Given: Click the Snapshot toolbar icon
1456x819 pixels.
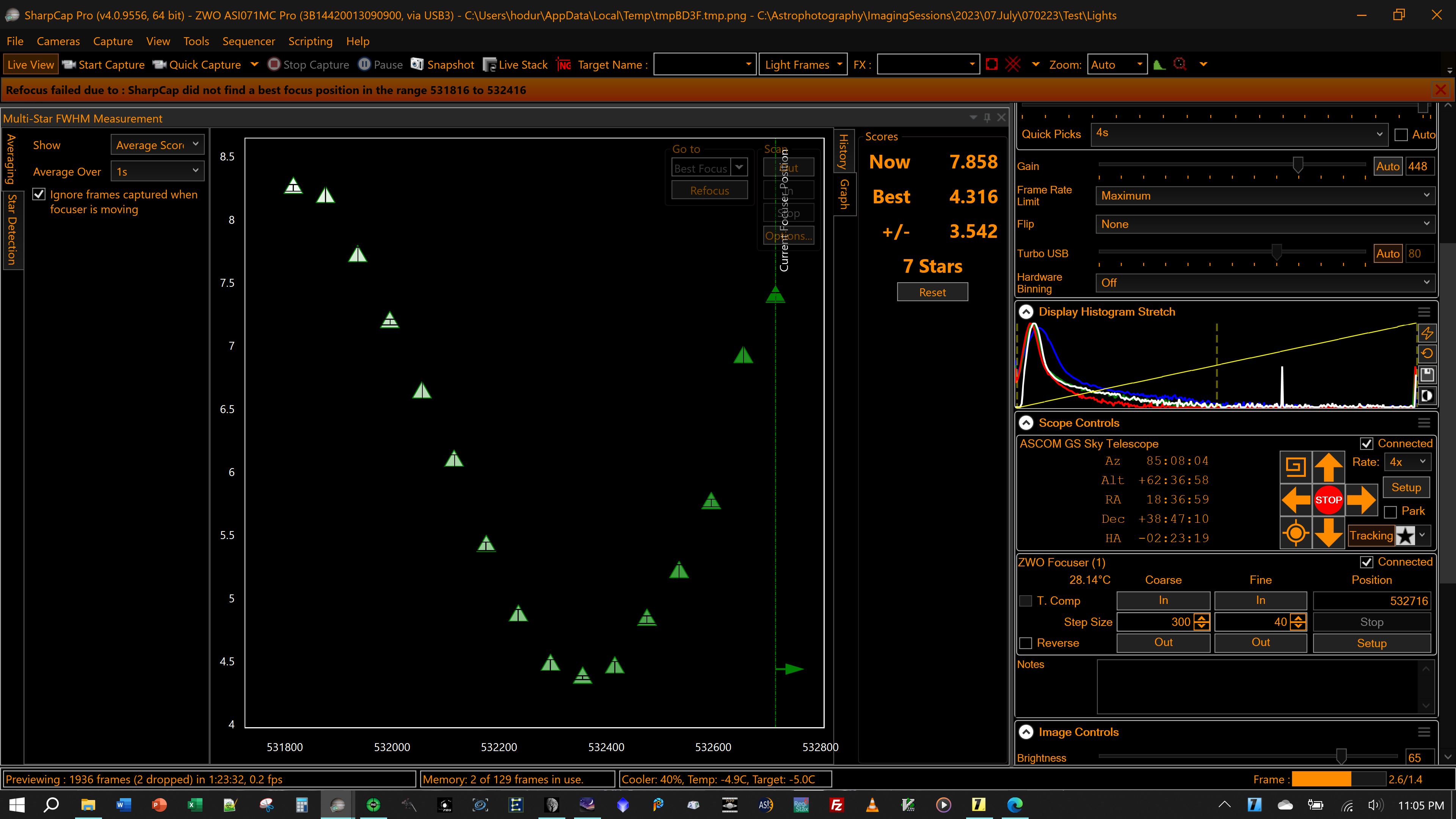Looking at the screenshot, I should click(x=417, y=64).
